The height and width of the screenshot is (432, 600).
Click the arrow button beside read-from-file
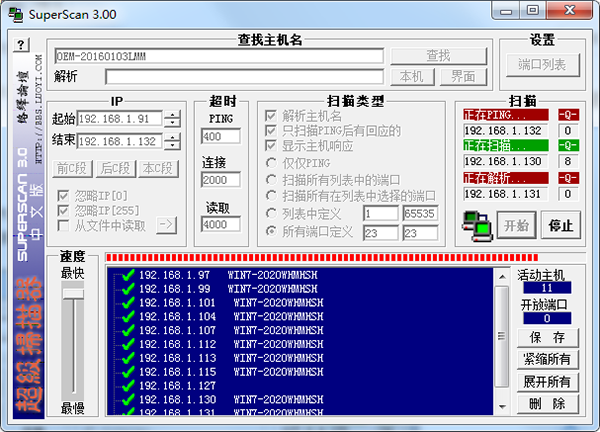pos(166,225)
